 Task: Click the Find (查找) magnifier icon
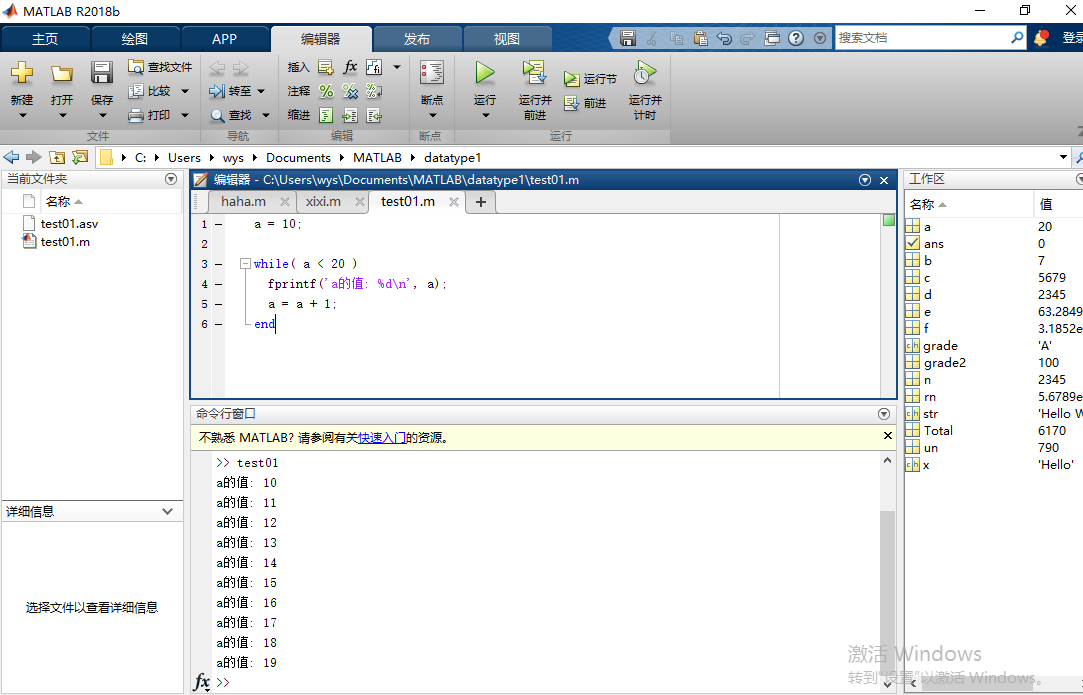[x=218, y=115]
